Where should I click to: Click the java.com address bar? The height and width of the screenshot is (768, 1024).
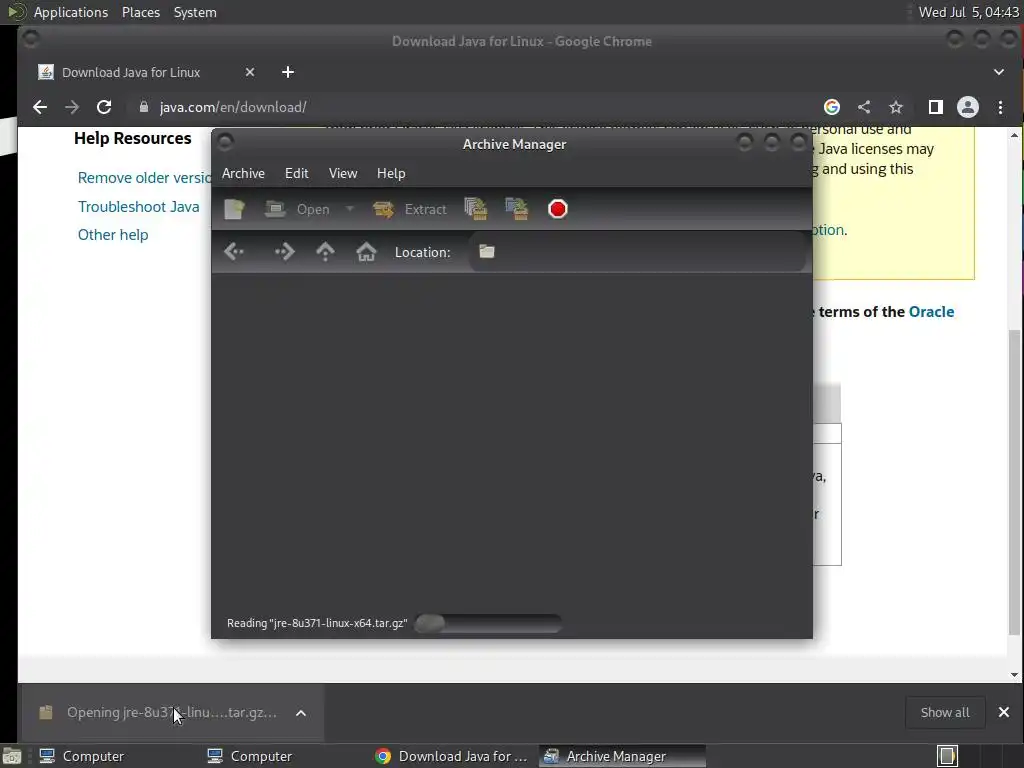470,107
